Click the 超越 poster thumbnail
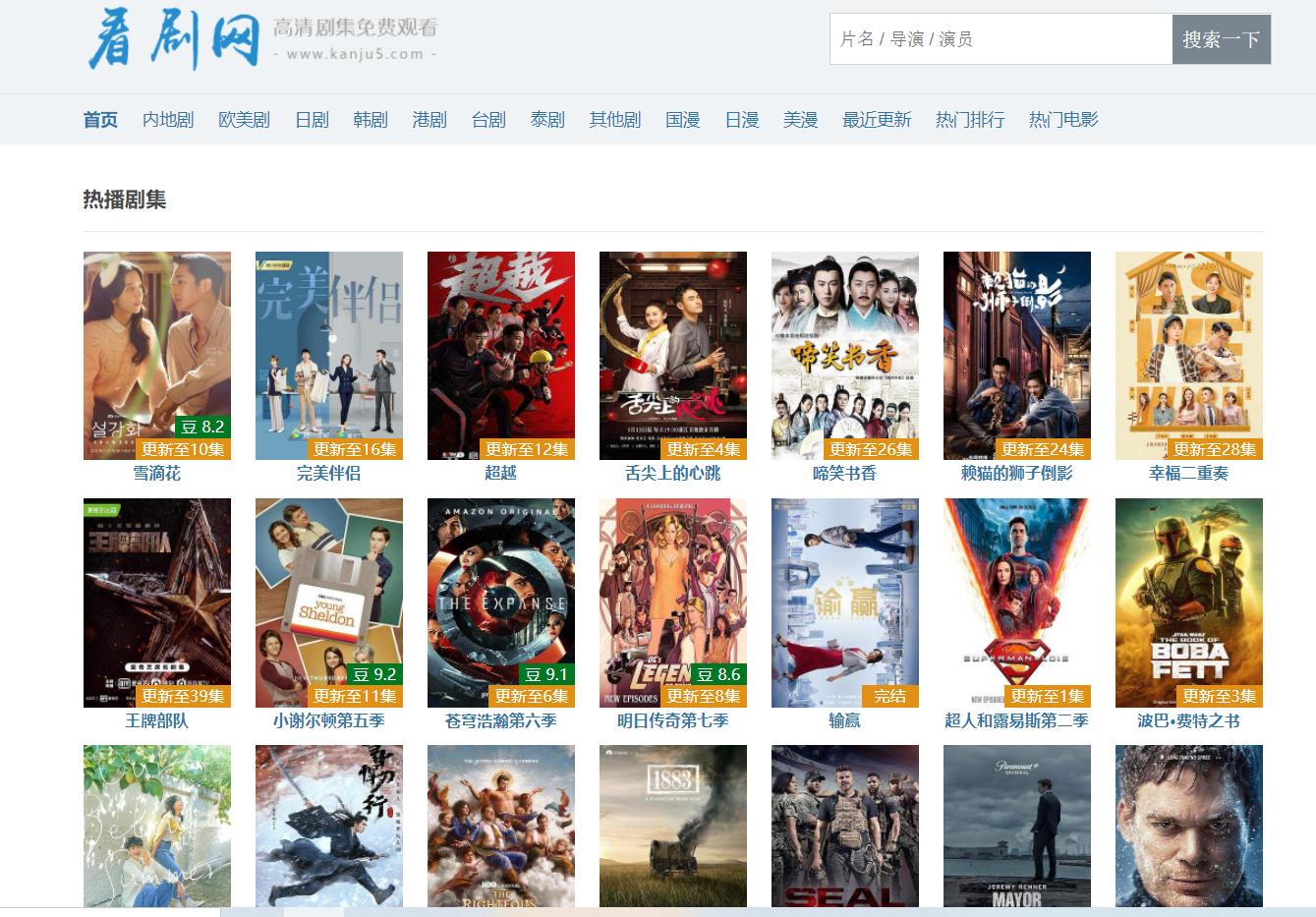This screenshot has height=917, width=1316. 501,356
